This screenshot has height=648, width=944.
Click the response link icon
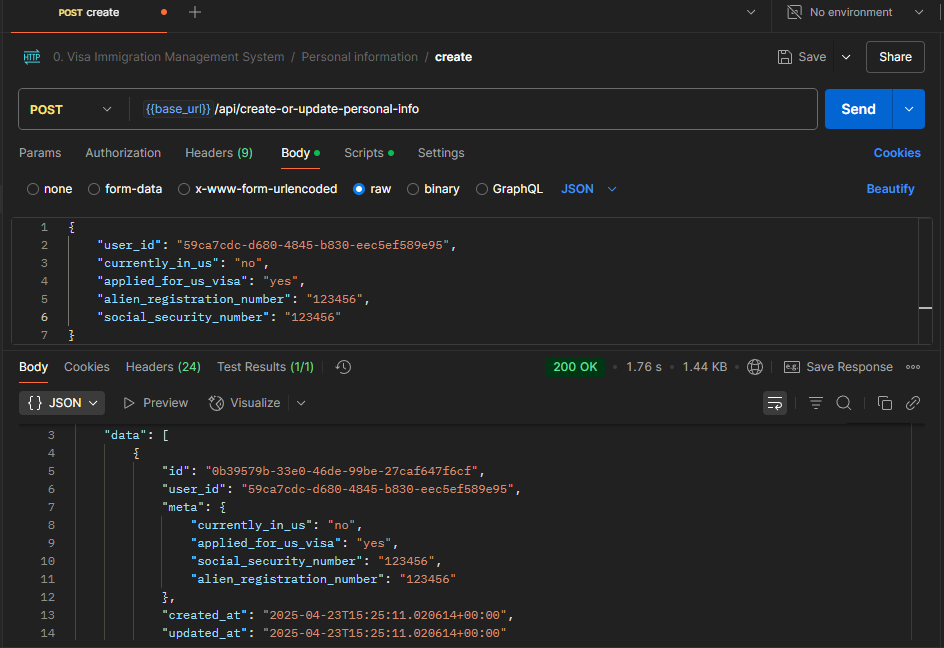[x=913, y=403]
